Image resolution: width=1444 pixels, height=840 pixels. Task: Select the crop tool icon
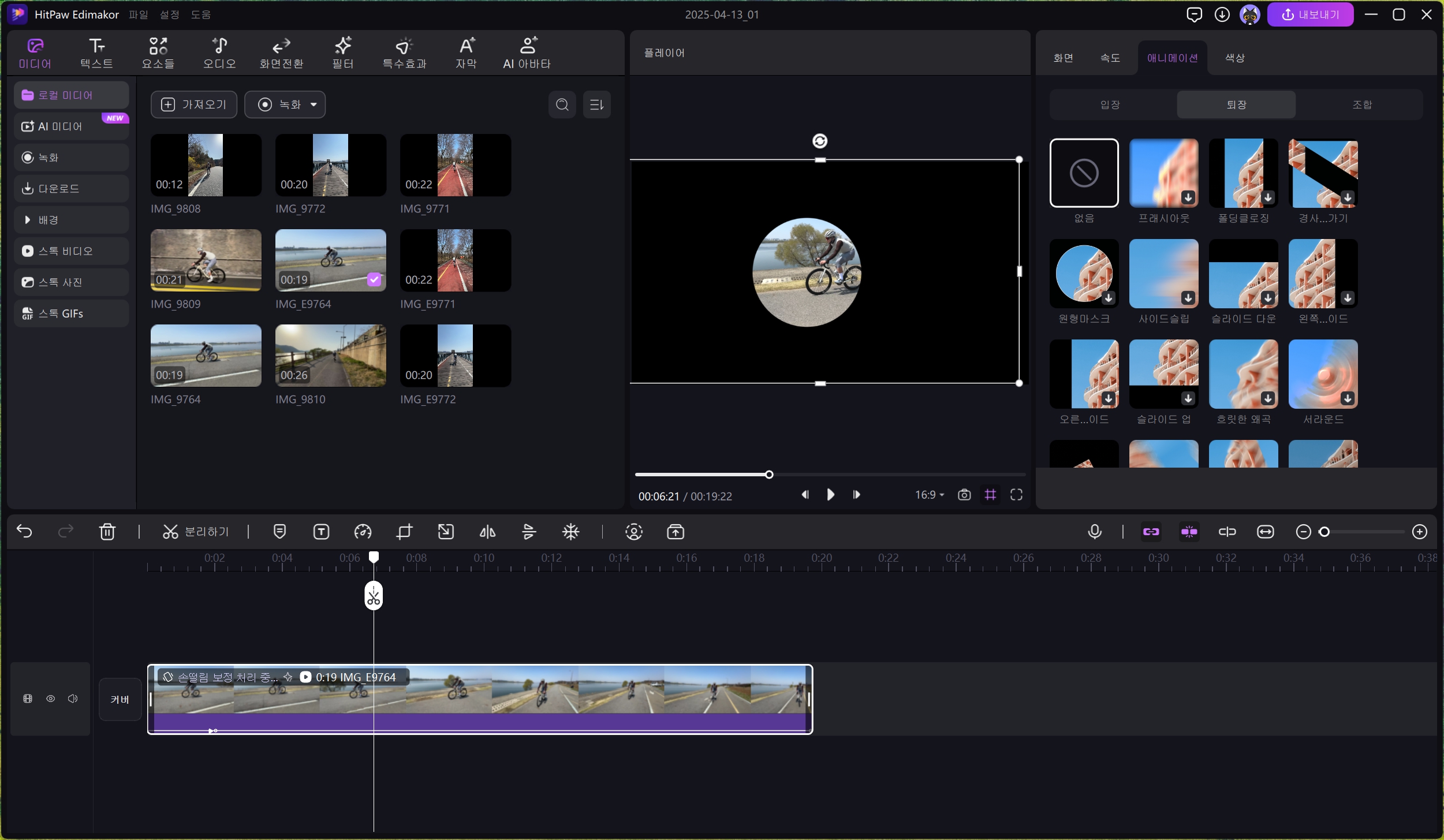(x=404, y=532)
